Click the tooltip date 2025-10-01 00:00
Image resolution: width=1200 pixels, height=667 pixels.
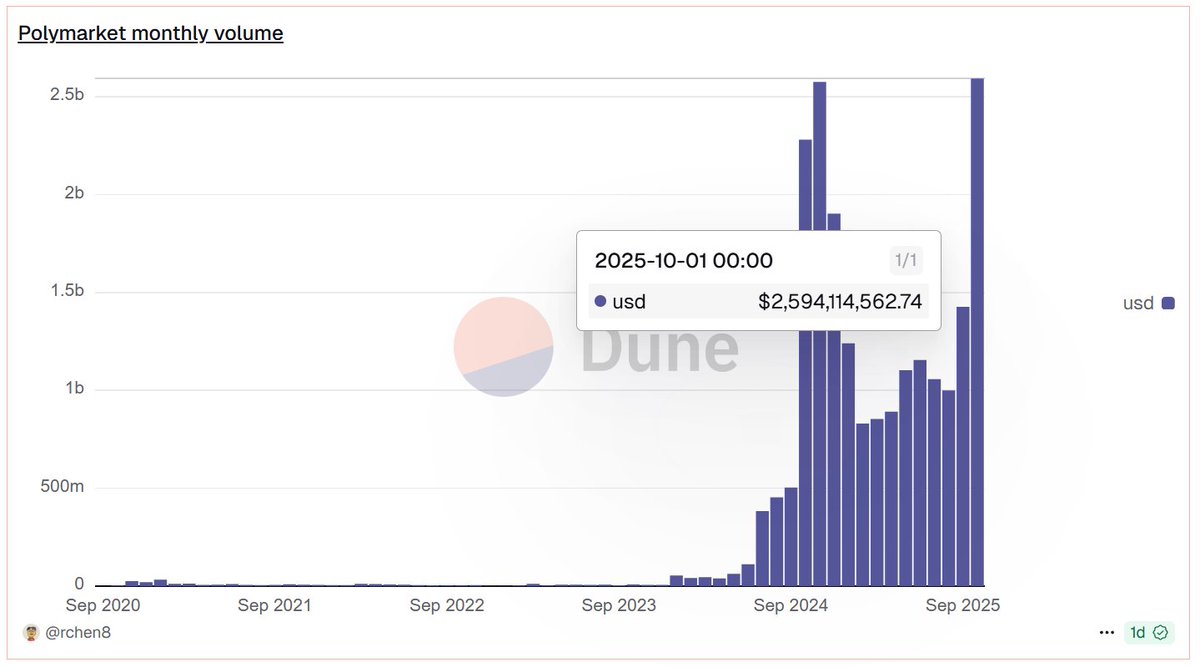click(684, 261)
